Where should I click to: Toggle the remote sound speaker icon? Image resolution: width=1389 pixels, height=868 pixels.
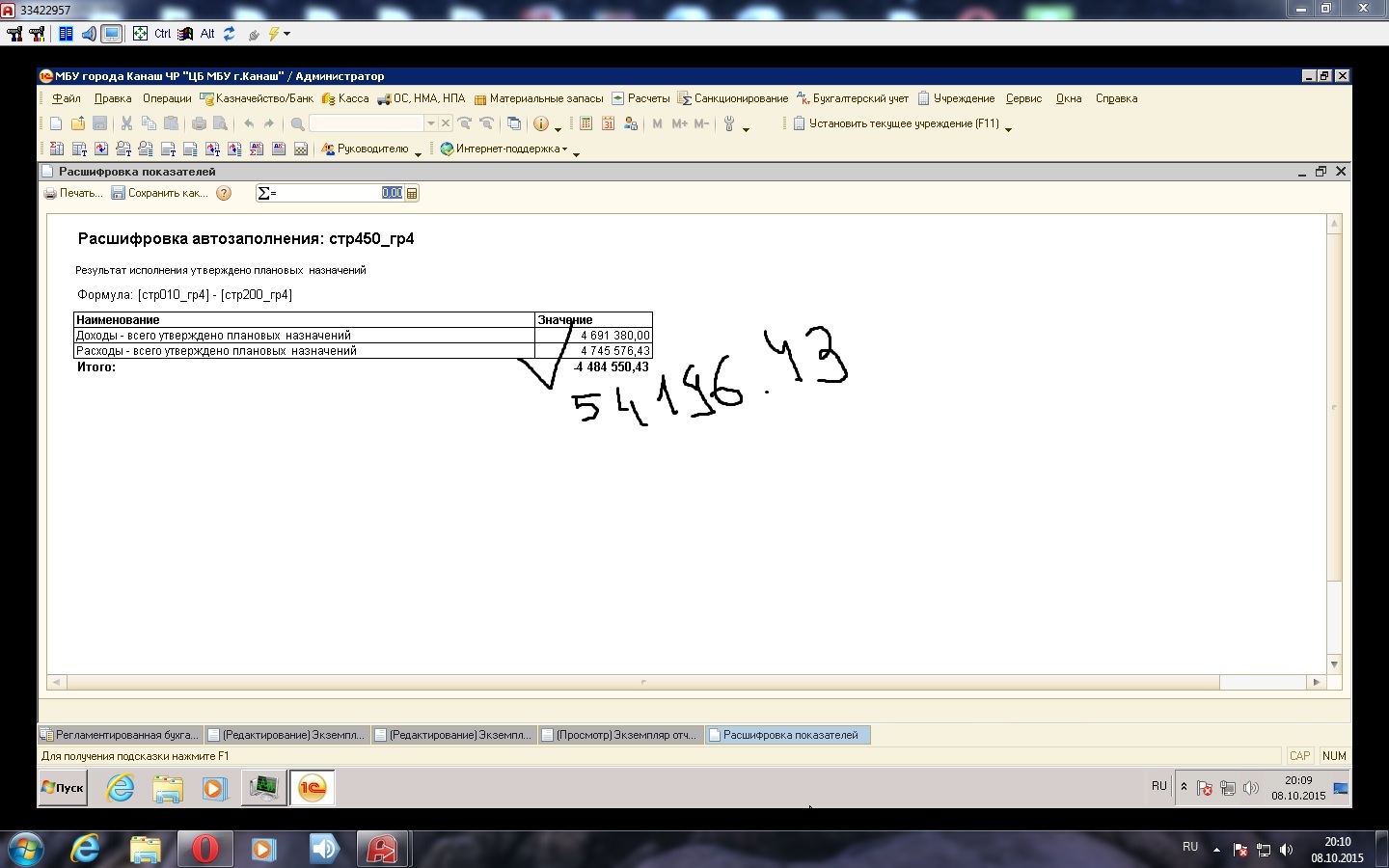click(89, 34)
